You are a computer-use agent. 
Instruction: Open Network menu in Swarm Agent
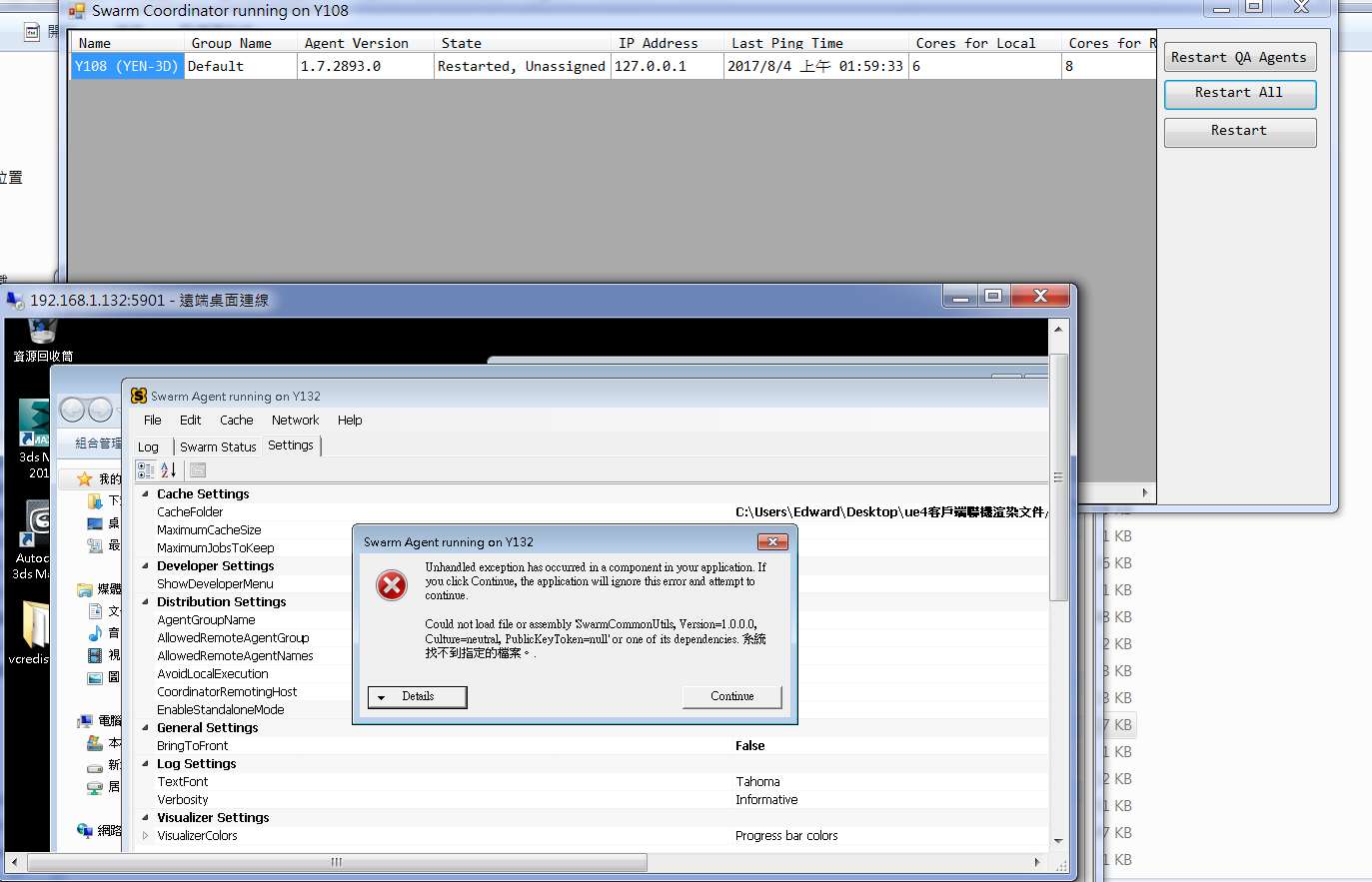(296, 421)
